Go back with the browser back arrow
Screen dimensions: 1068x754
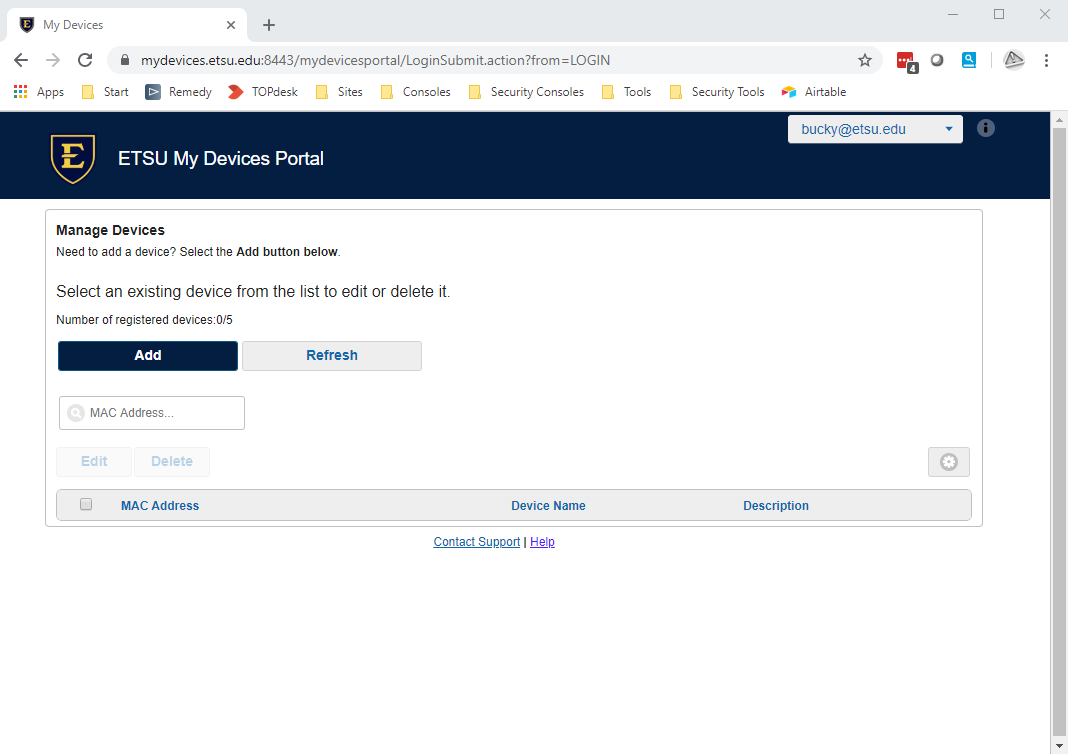pyautogui.click(x=21, y=60)
